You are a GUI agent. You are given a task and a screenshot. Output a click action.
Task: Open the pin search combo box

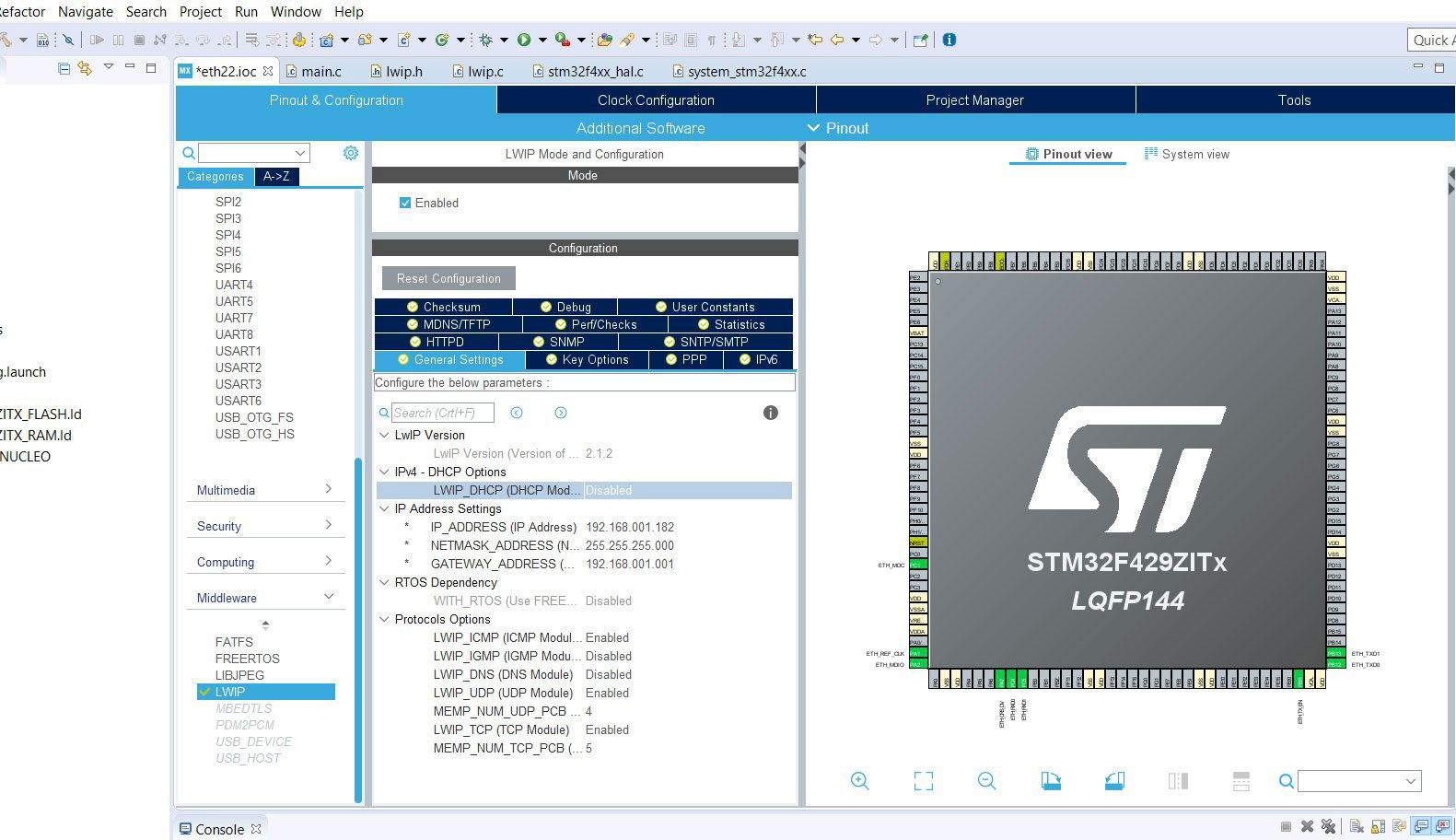[1359, 781]
